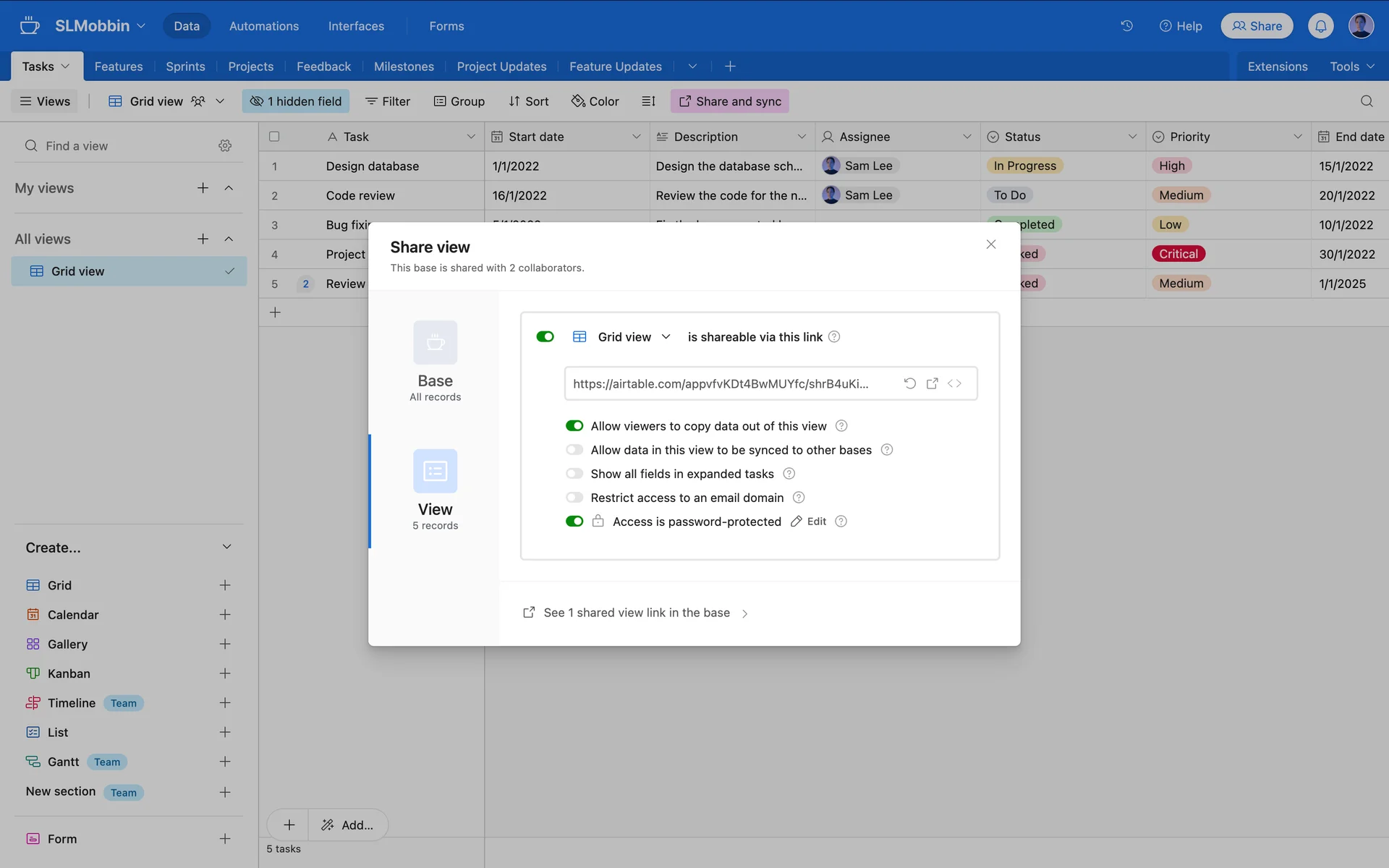Click the search magnifier icon in toolbar
This screenshot has width=1389, height=868.
1366,101
